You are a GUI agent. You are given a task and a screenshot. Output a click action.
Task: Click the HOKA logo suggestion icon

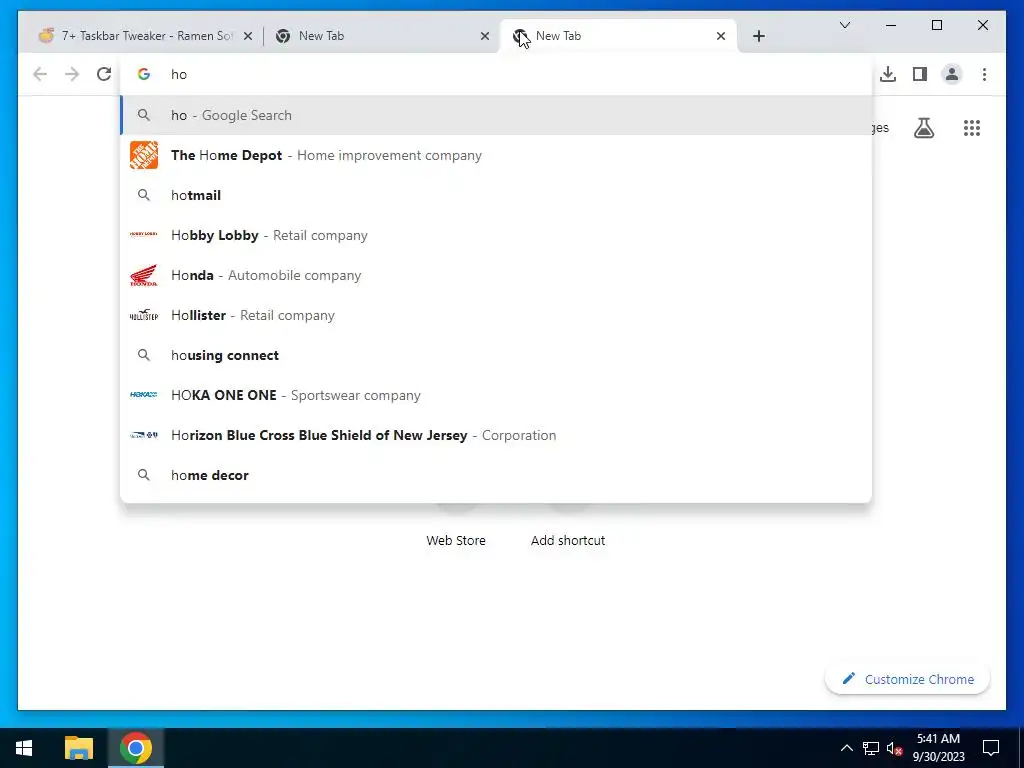point(144,394)
